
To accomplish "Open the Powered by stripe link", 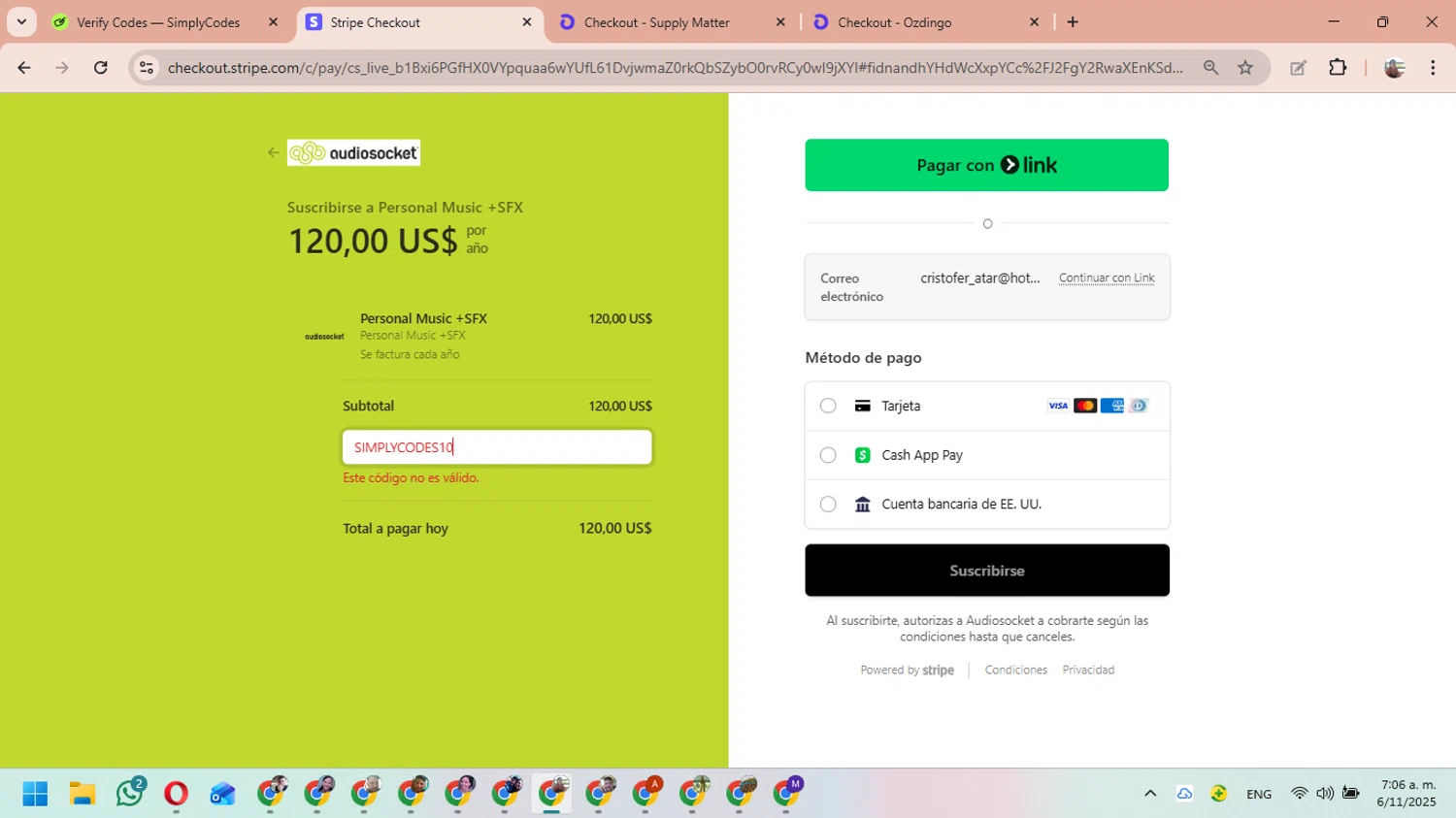I will 907,671.
